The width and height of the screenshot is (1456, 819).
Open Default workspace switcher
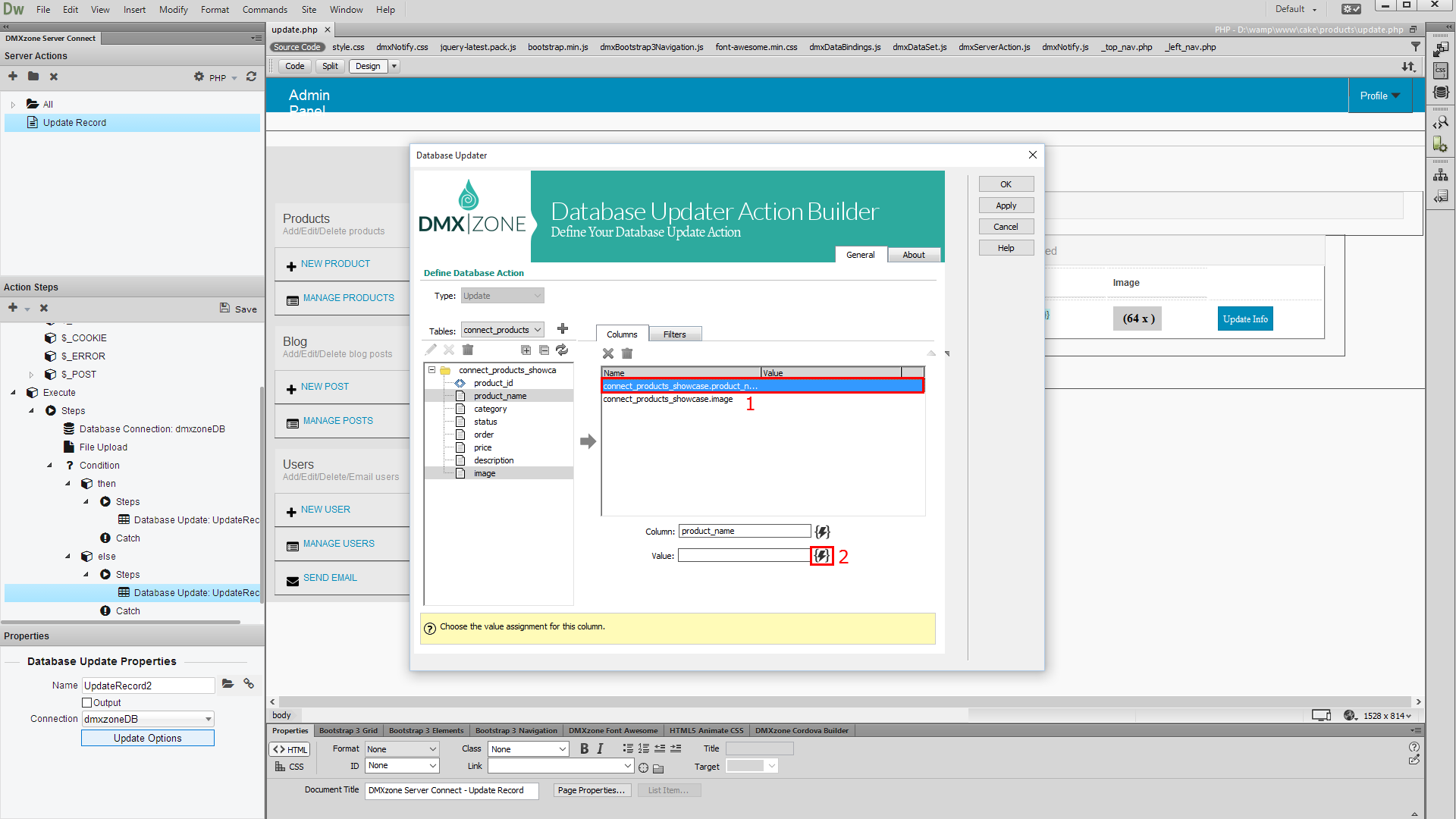click(1296, 9)
